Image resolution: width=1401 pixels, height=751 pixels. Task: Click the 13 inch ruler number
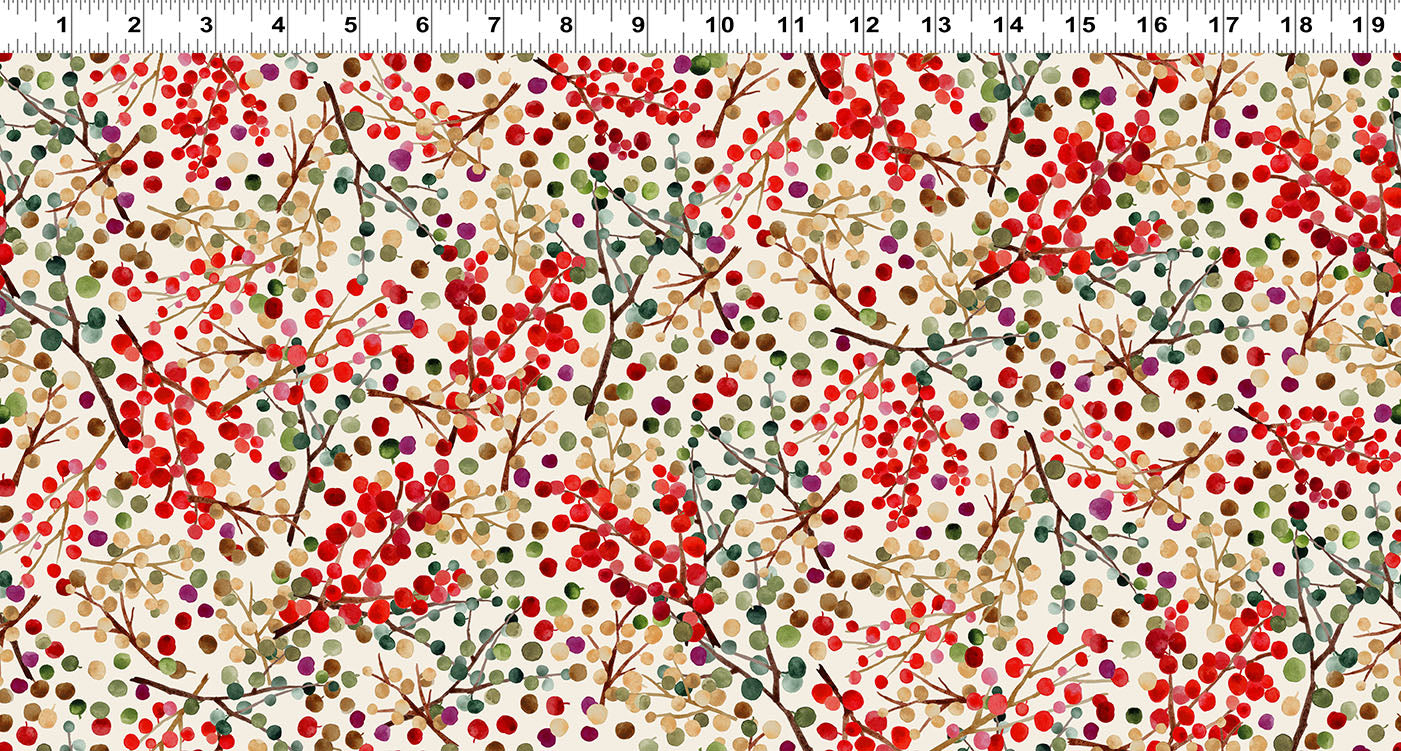[936, 24]
